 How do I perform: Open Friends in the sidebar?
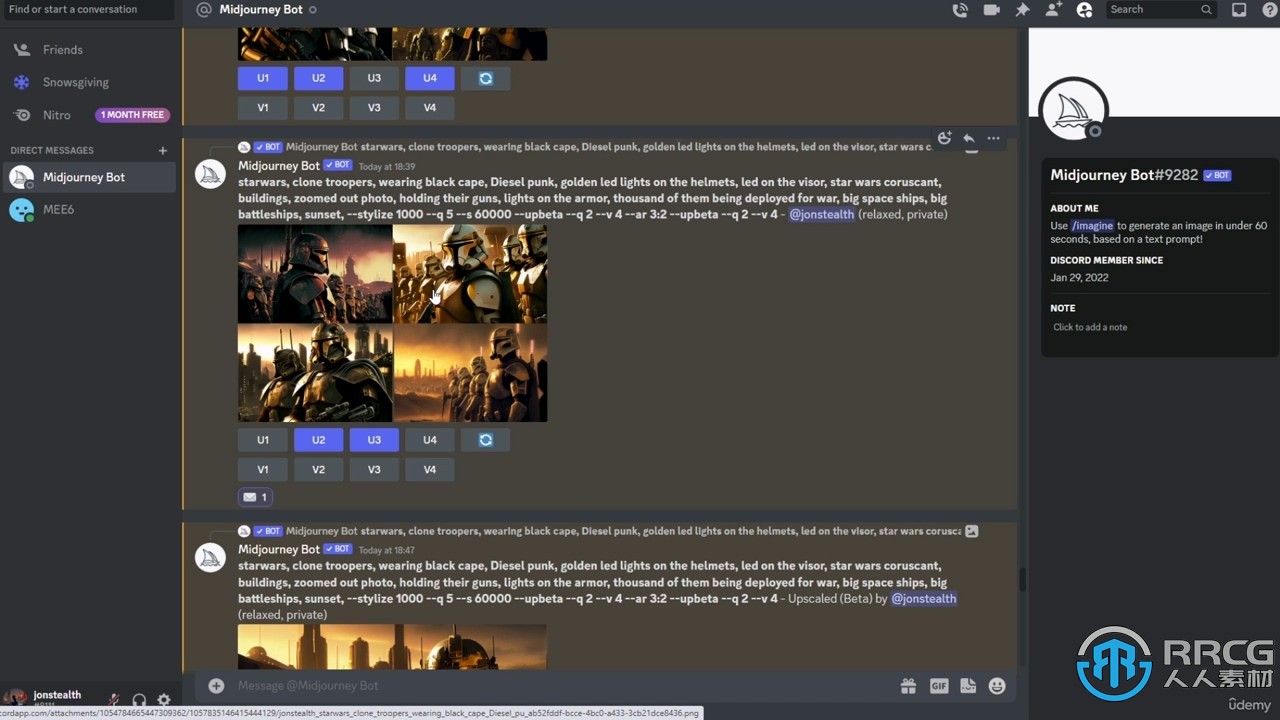[x=89, y=49]
